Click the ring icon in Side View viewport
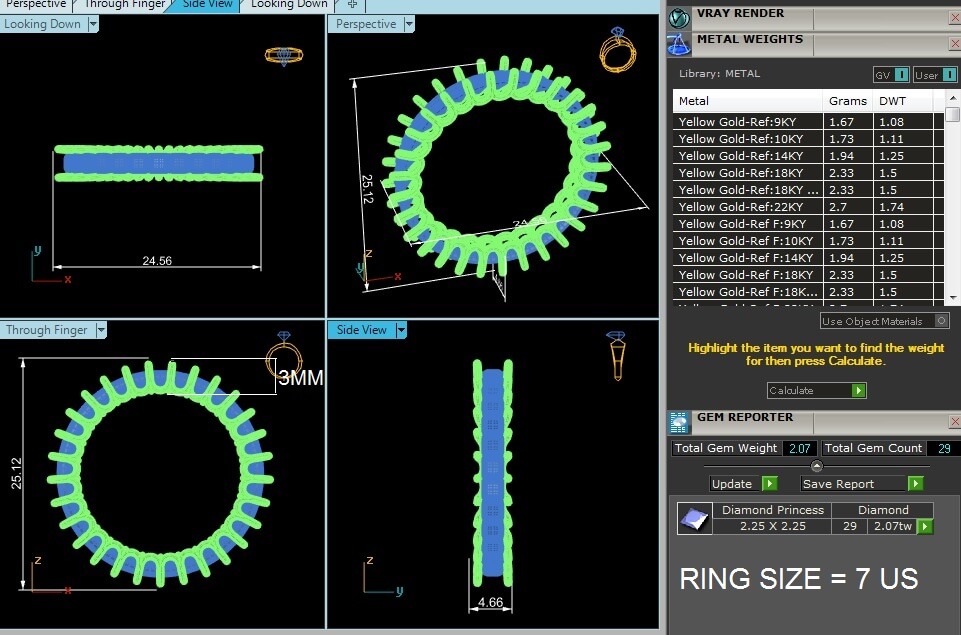This screenshot has height=635, width=961. (x=617, y=355)
